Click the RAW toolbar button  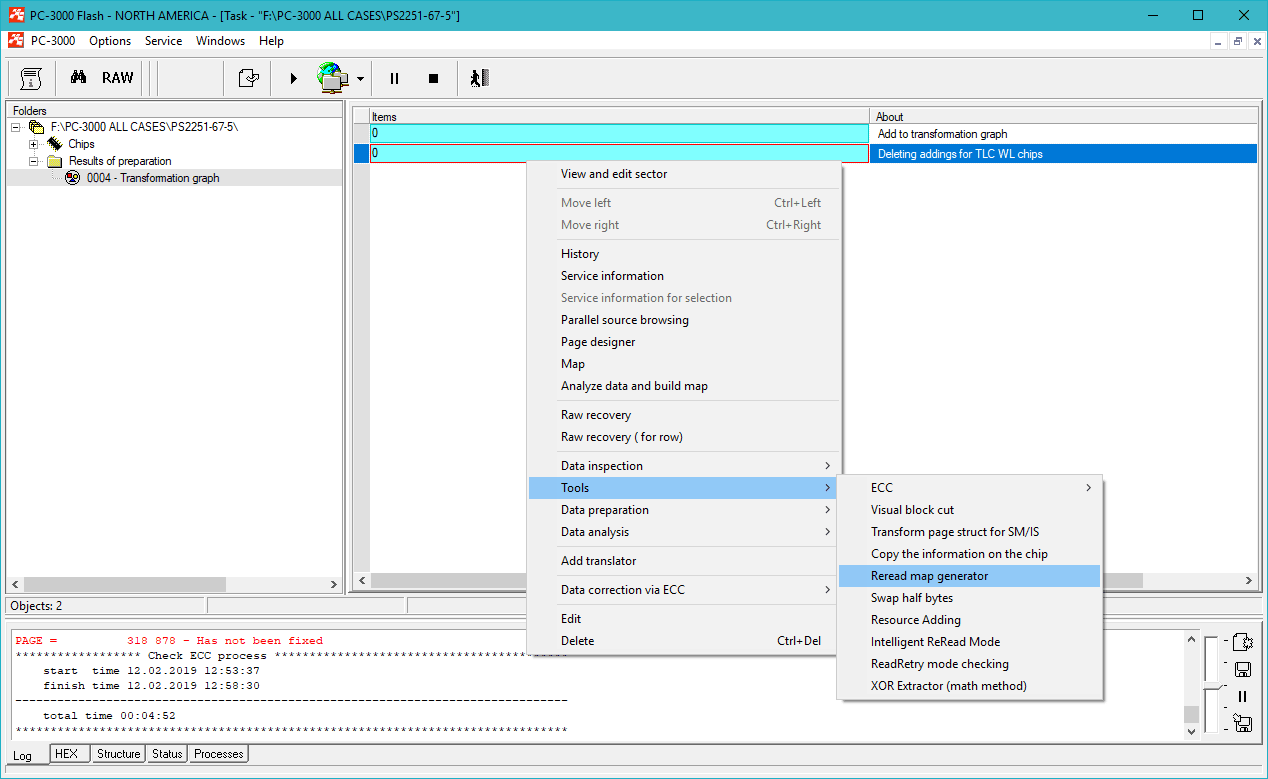coord(117,78)
